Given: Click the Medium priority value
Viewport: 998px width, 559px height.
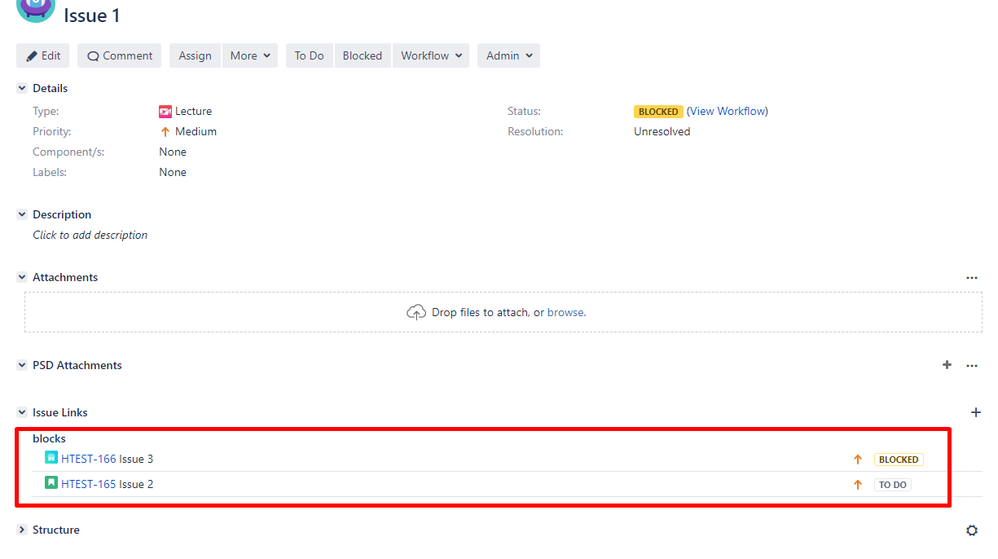Looking at the screenshot, I should pyautogui.click(x=196, y=132).
